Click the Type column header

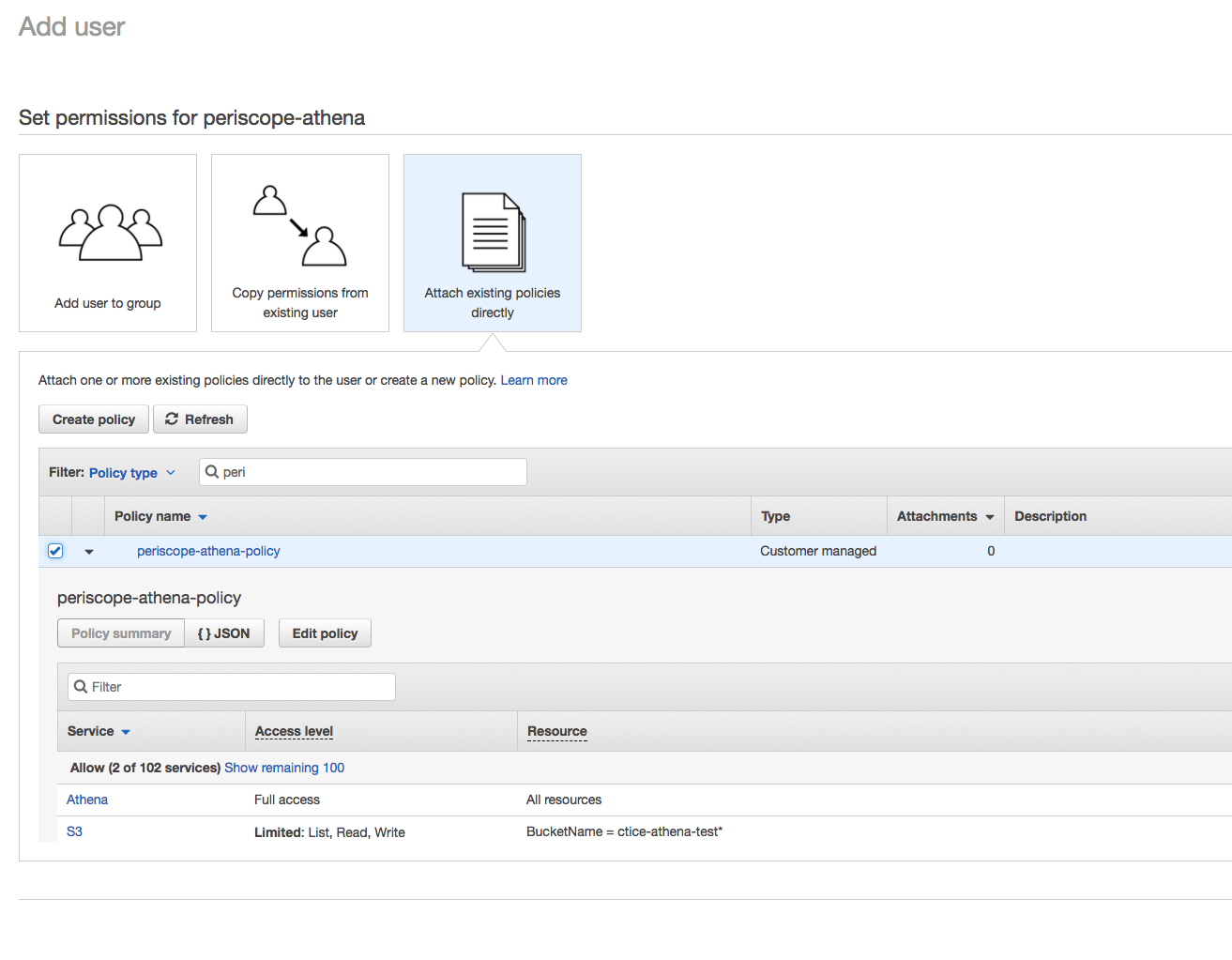click(776, 516)
